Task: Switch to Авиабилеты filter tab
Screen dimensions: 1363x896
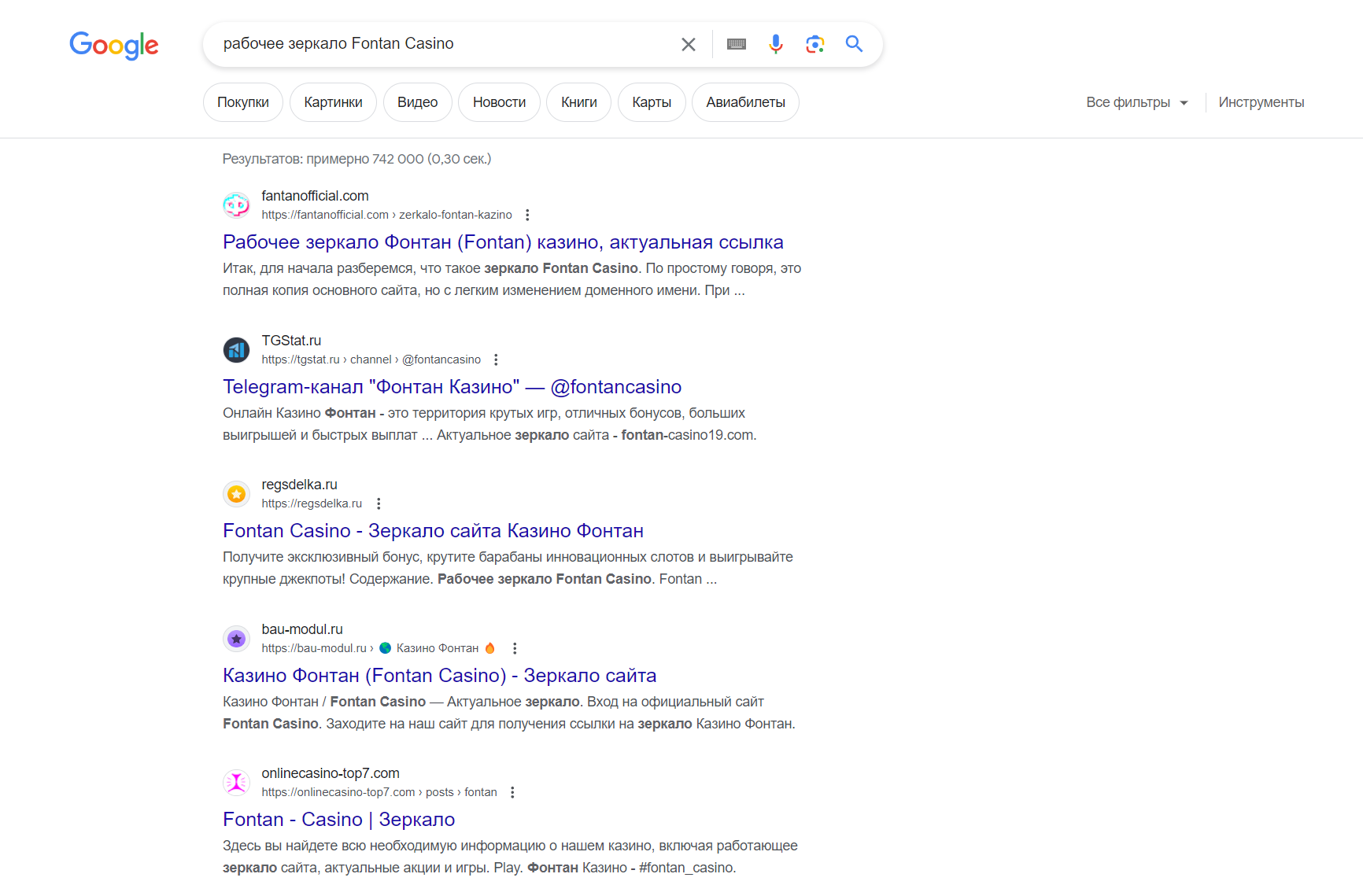Action: pyautogui.click(x=745, y=102)
